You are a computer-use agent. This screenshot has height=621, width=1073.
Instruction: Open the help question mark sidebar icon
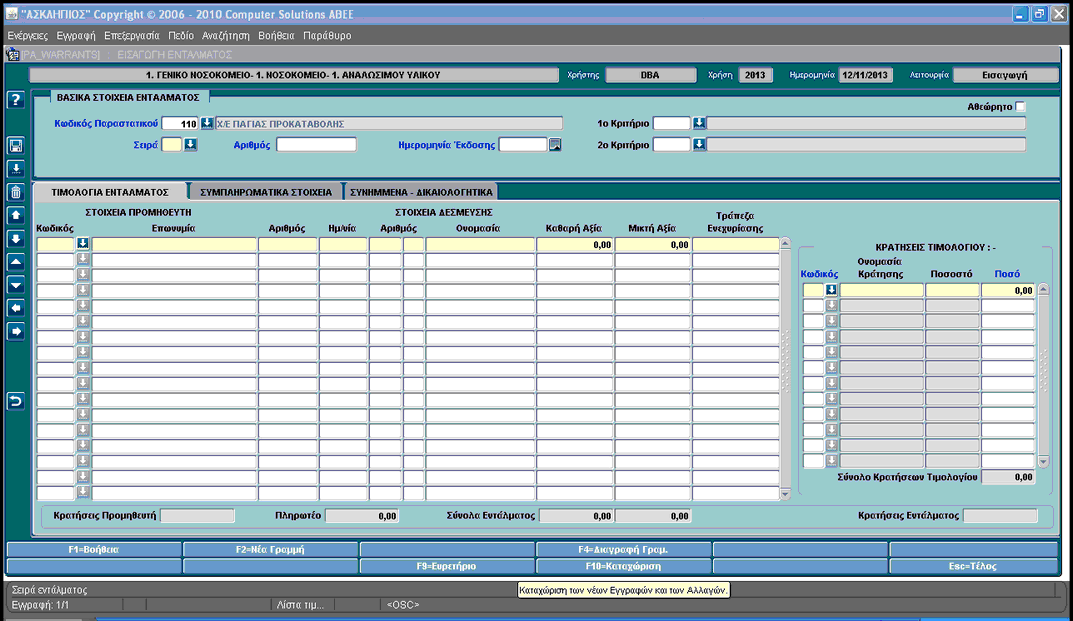[x=16, y=100]
